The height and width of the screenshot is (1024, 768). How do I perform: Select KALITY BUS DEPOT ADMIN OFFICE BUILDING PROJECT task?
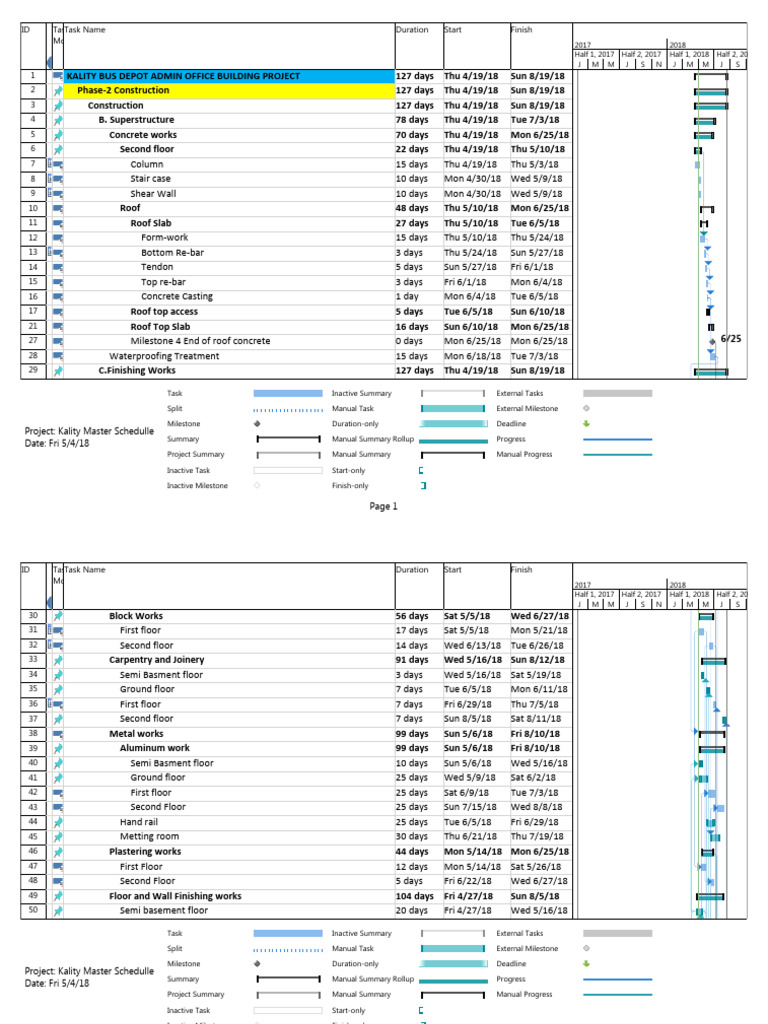pos(184,76)
